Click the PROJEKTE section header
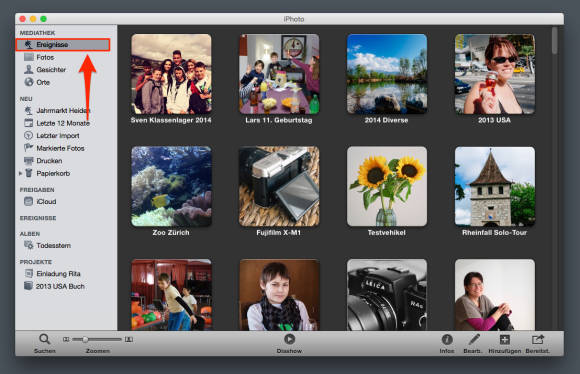580x374 pixels. point(36,262)
